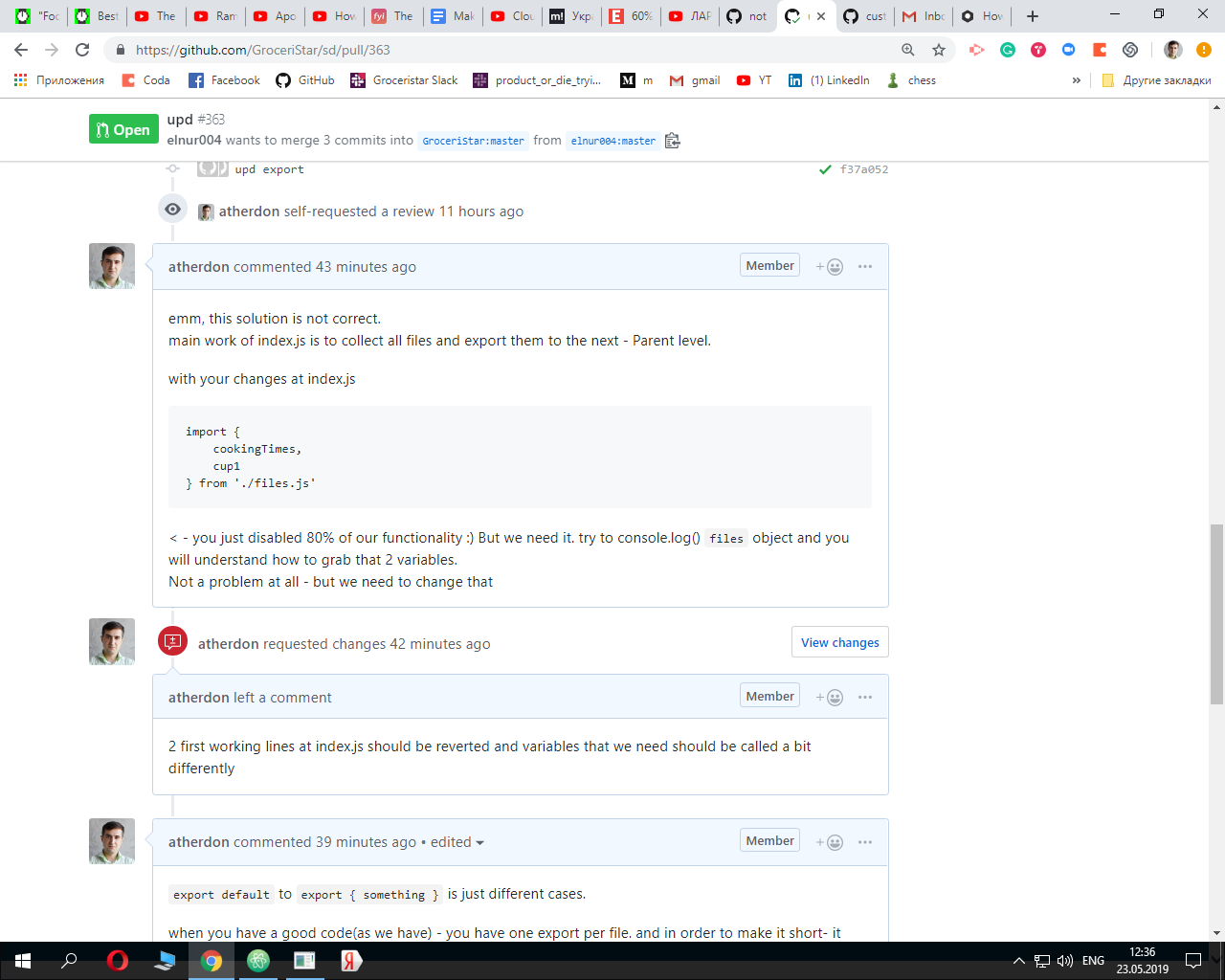Add a reaction to the 'left a comment' review
The height and width of the screenshot is (980, 1225).
[x=830, y=698]
